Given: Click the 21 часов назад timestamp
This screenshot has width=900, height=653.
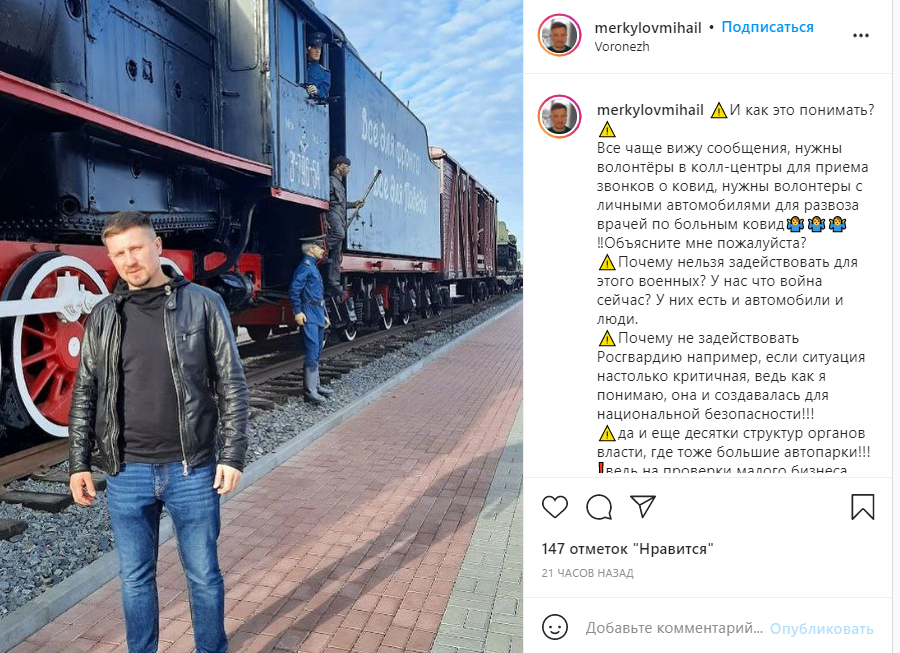Looking at the screenshot, I should click(x=587, y=573).
